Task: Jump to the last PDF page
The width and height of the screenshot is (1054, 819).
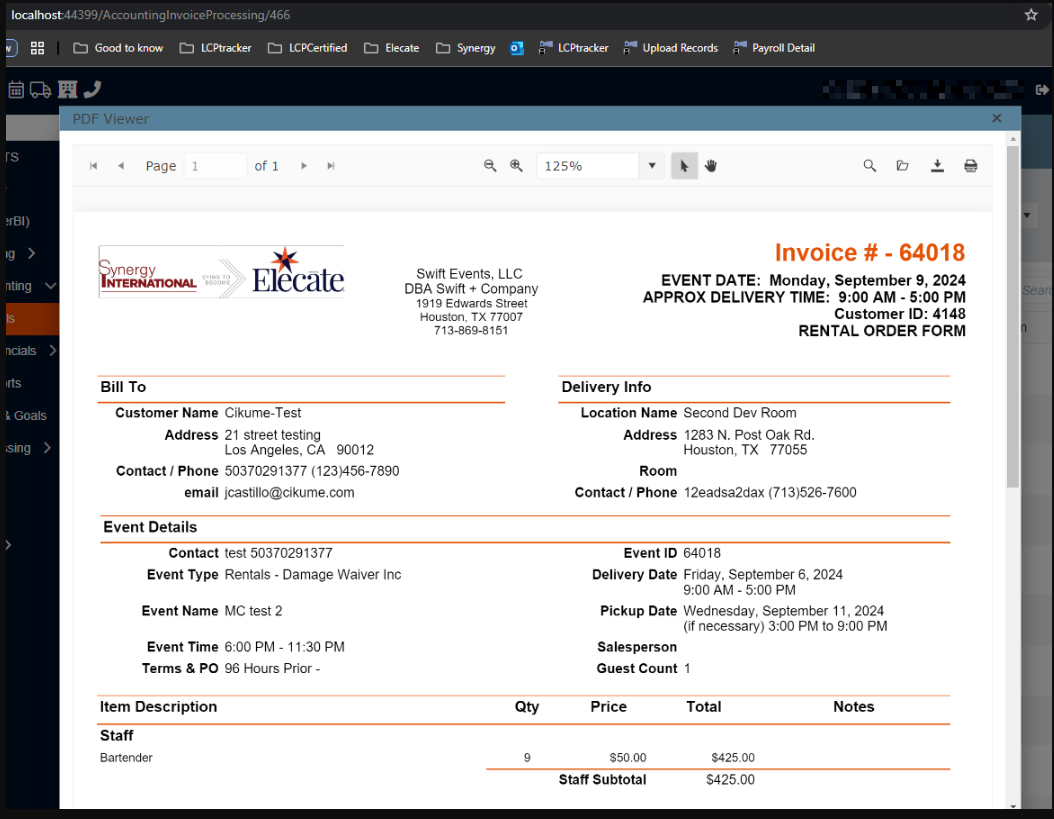Action: 331,166
